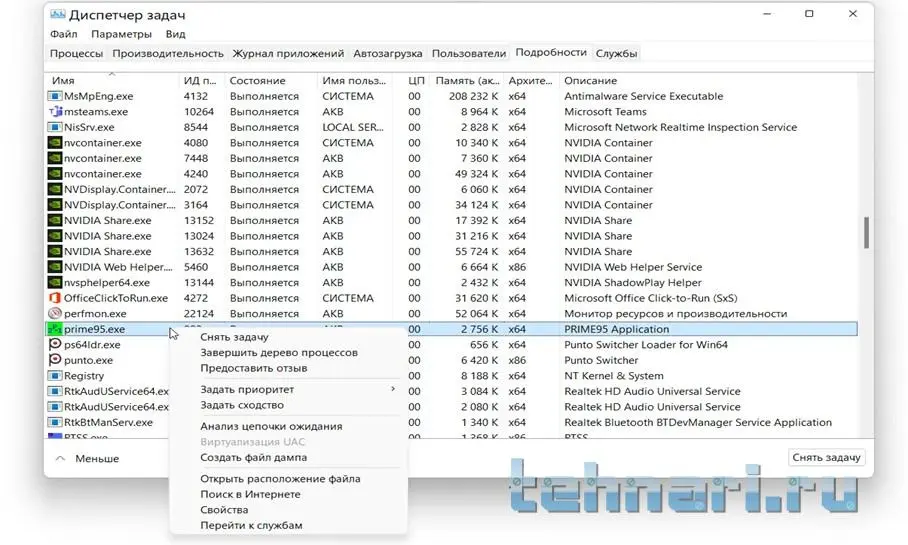Sort by the ИД п... column header
This screenshot has width=908, height=545.
pyautogui.click(x=200, y=81)
